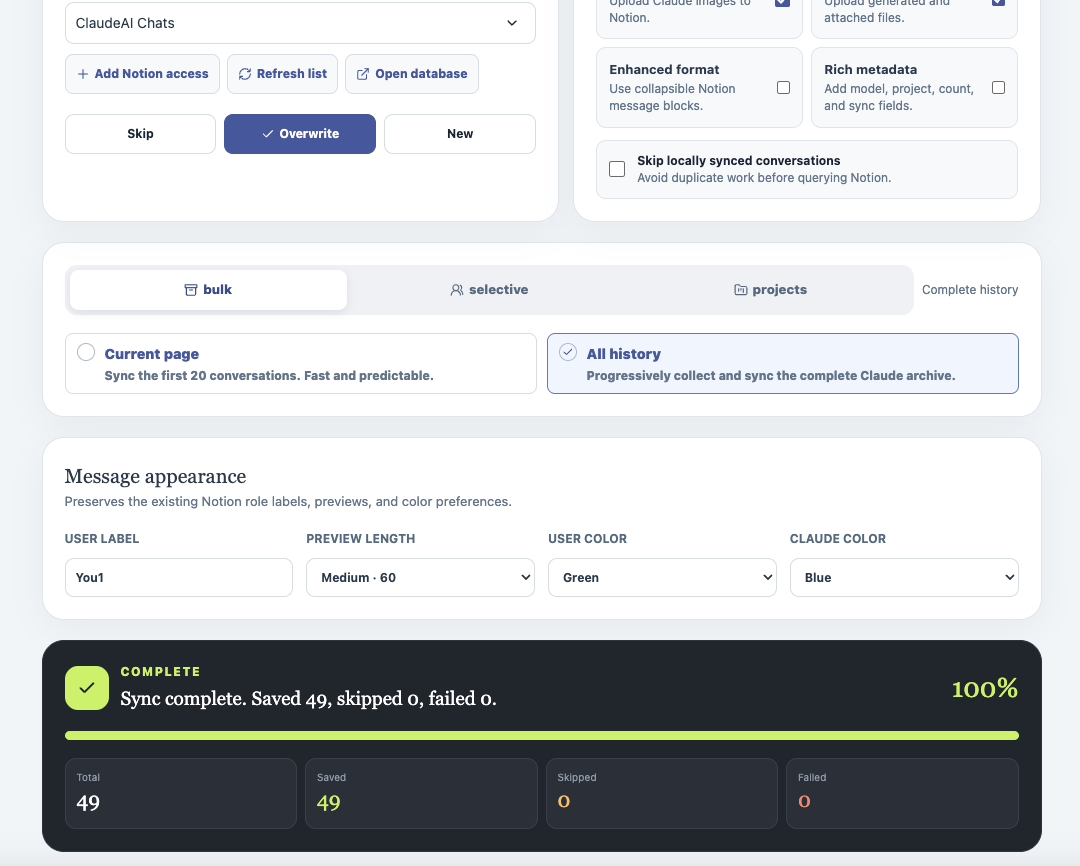Open the User Color Green dropdown
1080x866 pixels.
[662, 577]
